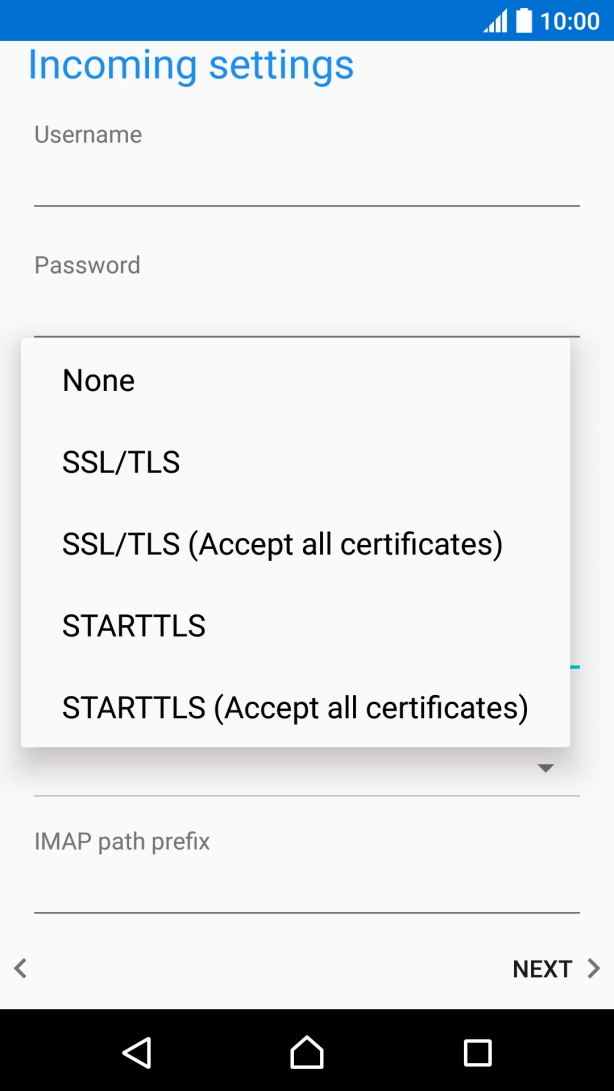
Task: Pick STARTTLS as the security type
Action: point(134,625)
